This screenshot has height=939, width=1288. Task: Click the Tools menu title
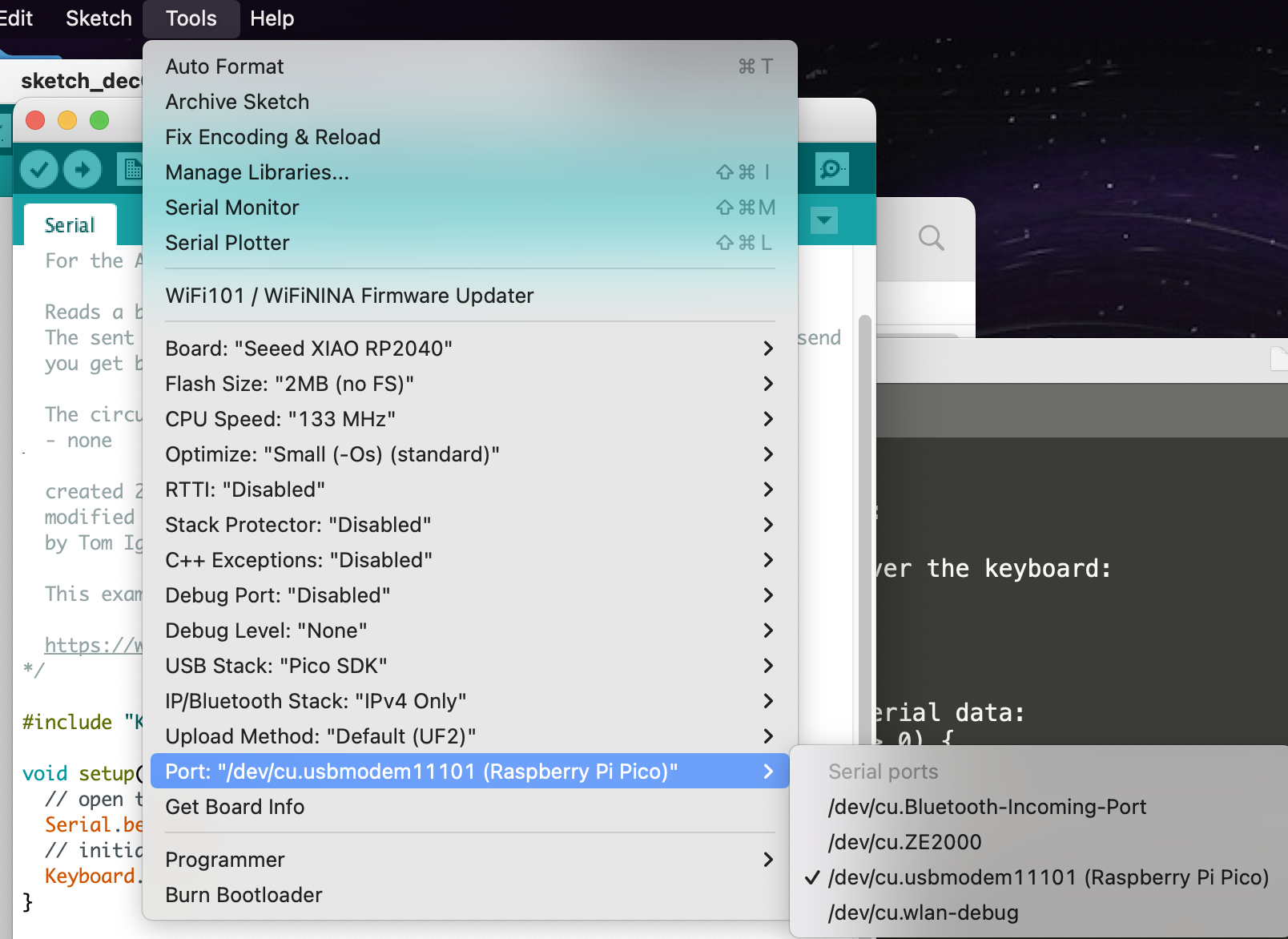click(191, 18)
